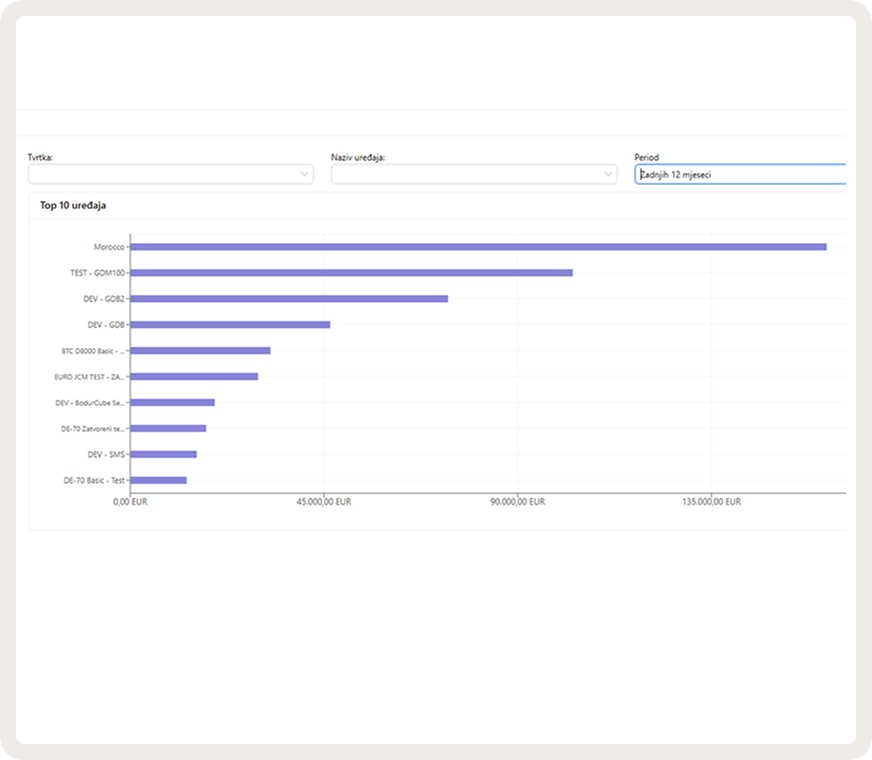Open the Tvrtka dropdown arrow
The height and width of the screenshot is (760, 872).
[304, 174]
